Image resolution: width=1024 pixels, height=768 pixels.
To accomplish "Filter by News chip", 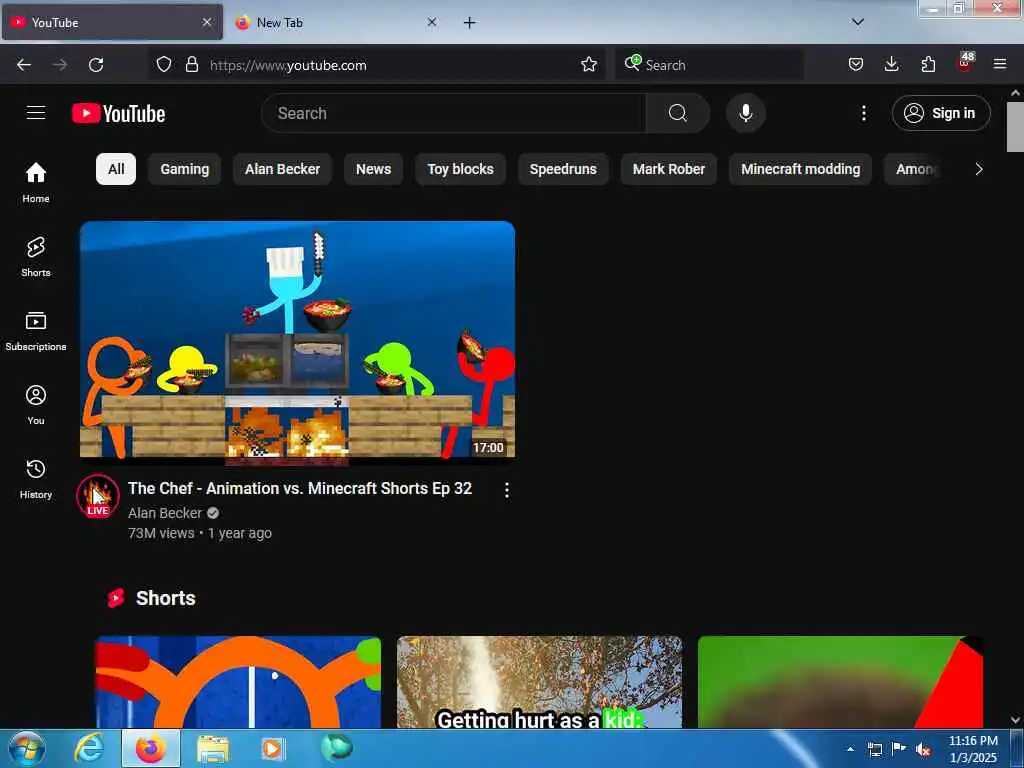I will pos(374,169).
